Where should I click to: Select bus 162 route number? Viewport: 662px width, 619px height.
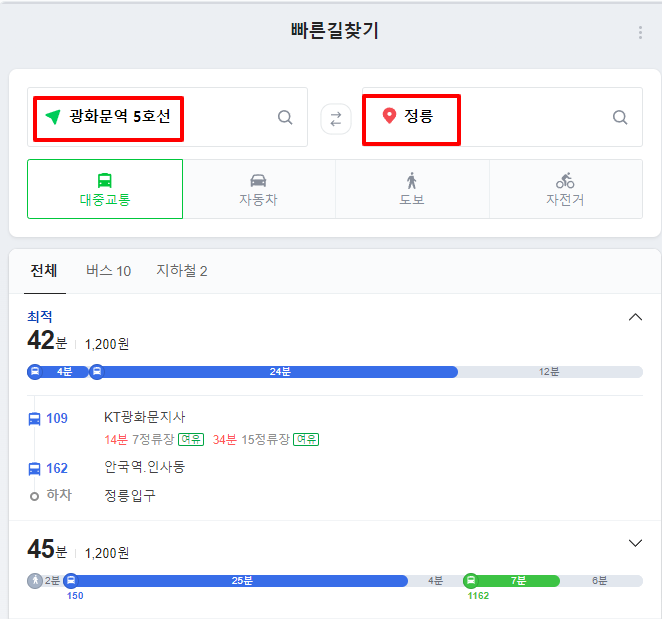tap(57, 468)
